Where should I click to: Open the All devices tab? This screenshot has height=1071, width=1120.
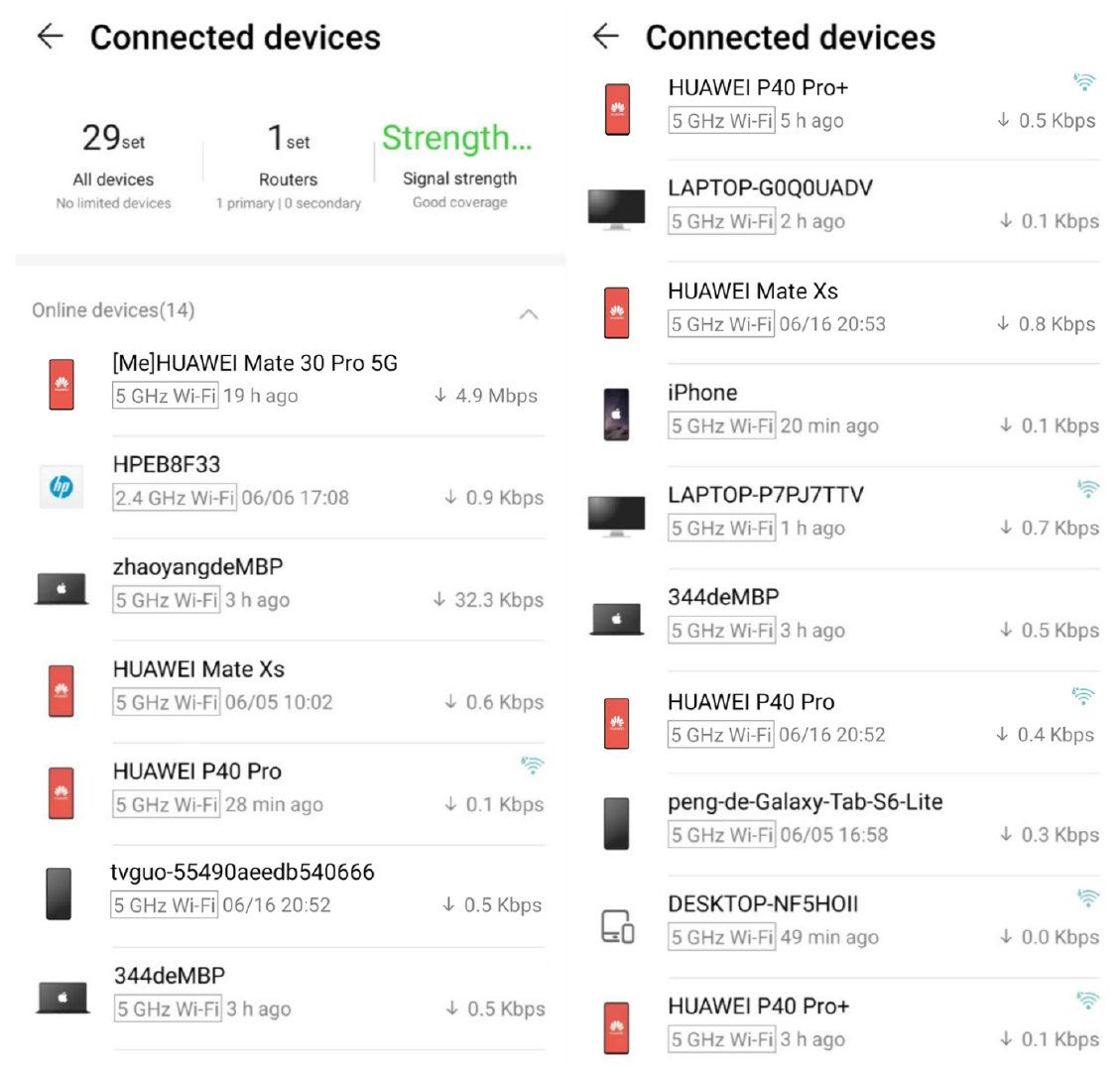click(x=113, y=166)
